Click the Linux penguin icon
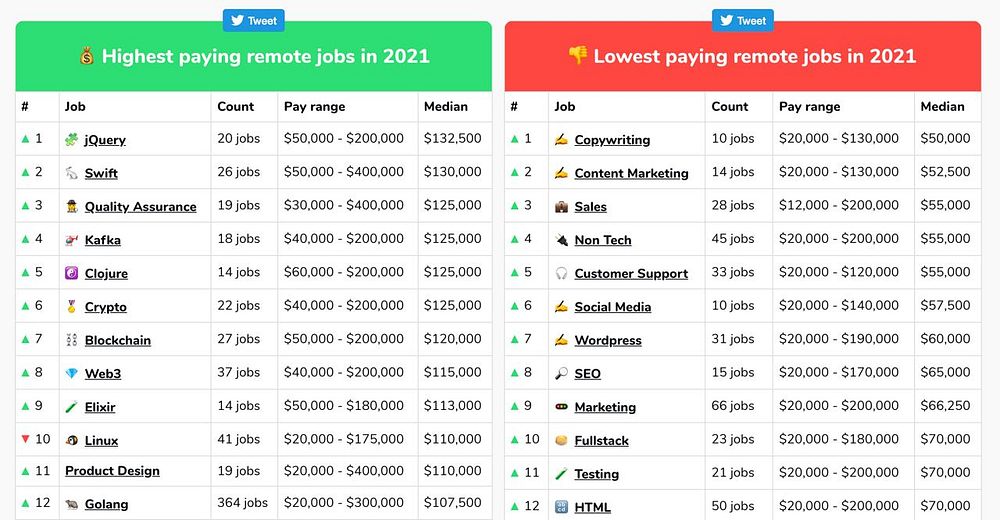Screen dimensions: 1000x520 click(x=72, y=441)
